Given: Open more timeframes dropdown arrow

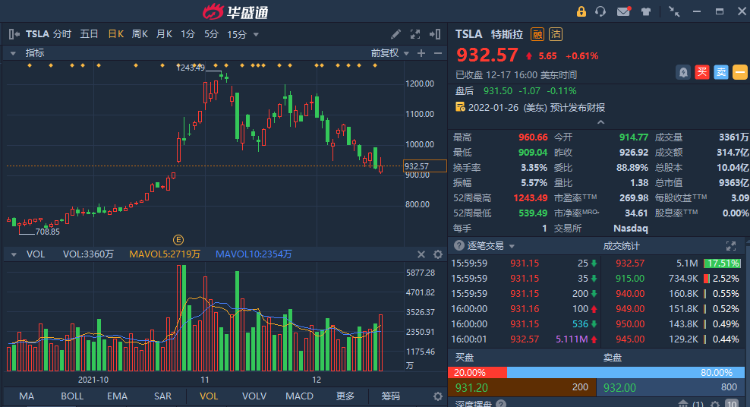Looking at the screenshot, I should (256, 34).
